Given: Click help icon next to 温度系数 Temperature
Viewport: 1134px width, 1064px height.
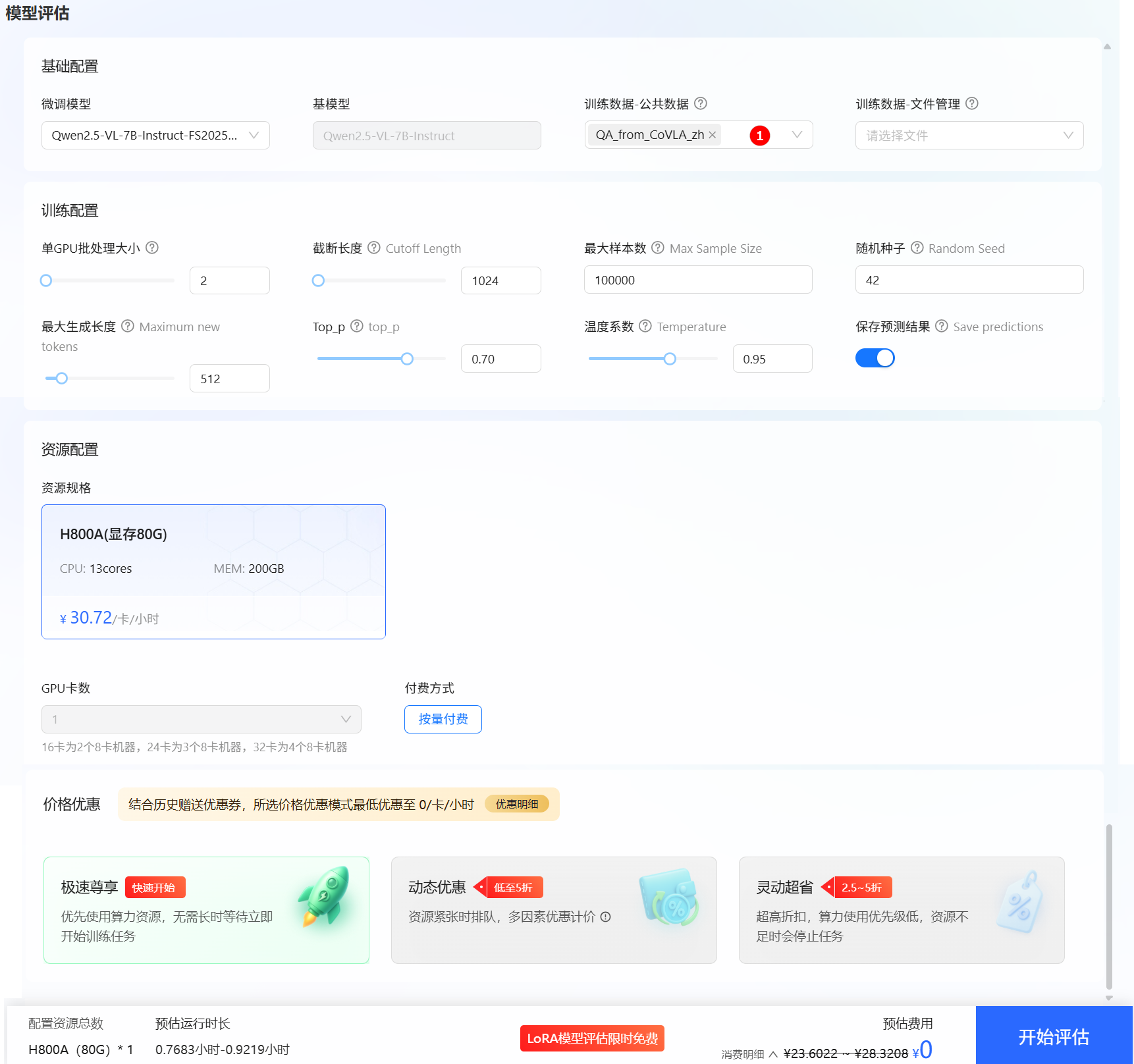Looking at the screenshot, I should pyautogui.click(x=645, y=326).
